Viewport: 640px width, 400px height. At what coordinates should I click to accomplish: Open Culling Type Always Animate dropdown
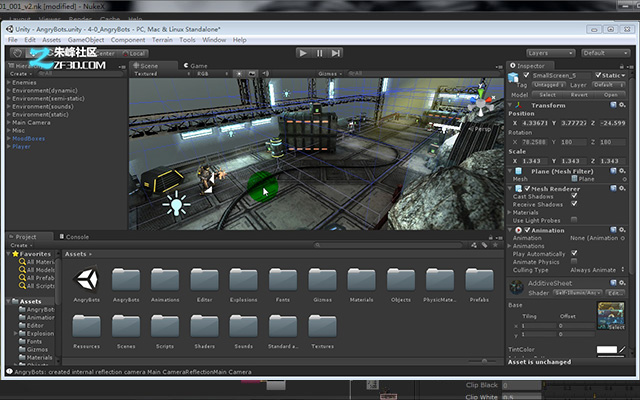[x=597, y=270]
